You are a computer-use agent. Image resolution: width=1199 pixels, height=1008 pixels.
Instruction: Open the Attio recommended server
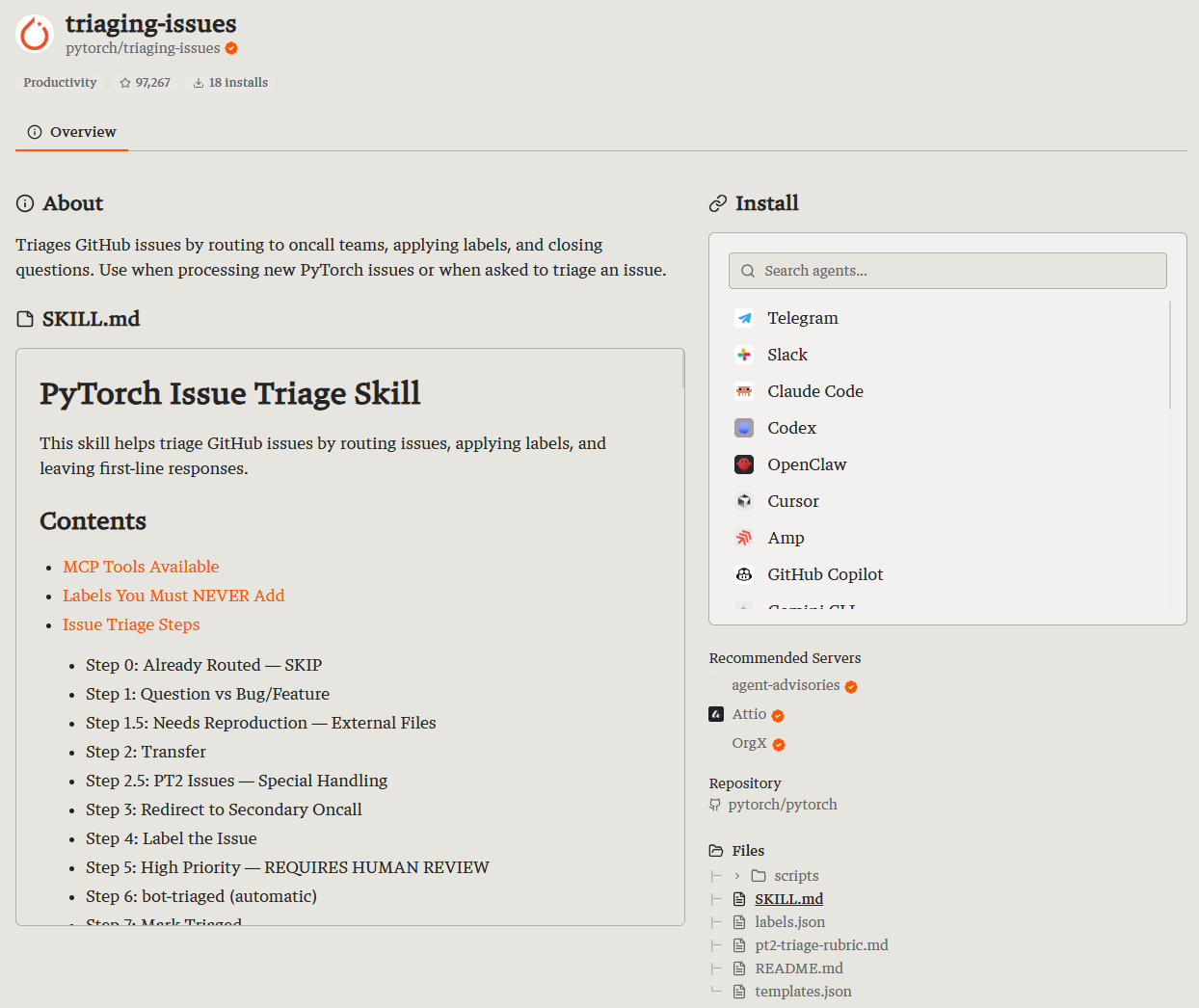tap(749, 714)
